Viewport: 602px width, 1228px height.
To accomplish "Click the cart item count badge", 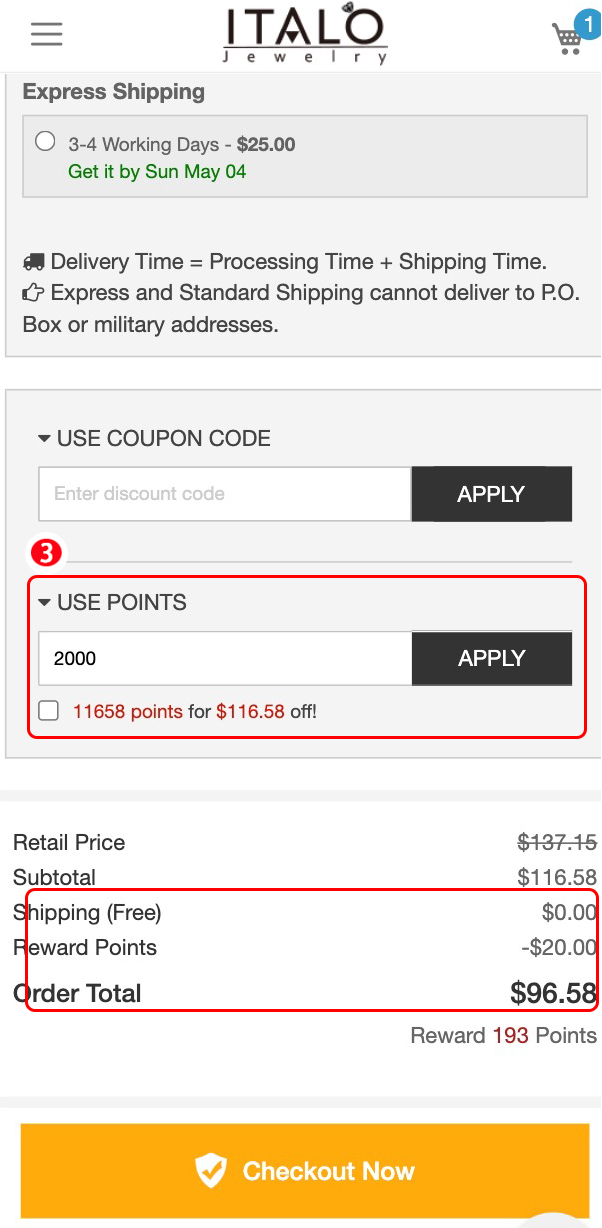I will point(587,21).
